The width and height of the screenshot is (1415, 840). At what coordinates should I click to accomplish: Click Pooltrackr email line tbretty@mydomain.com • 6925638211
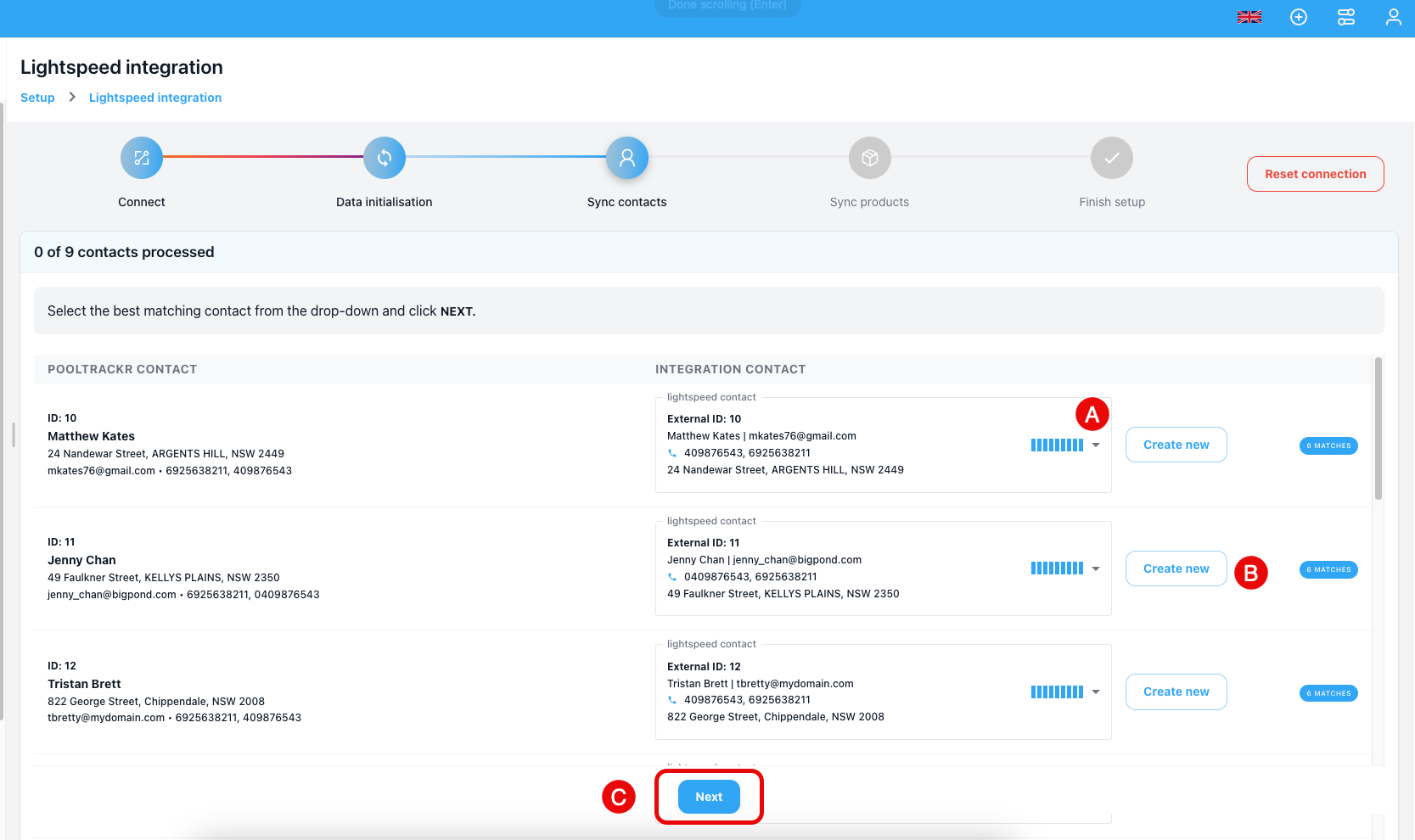coord(174,718)
